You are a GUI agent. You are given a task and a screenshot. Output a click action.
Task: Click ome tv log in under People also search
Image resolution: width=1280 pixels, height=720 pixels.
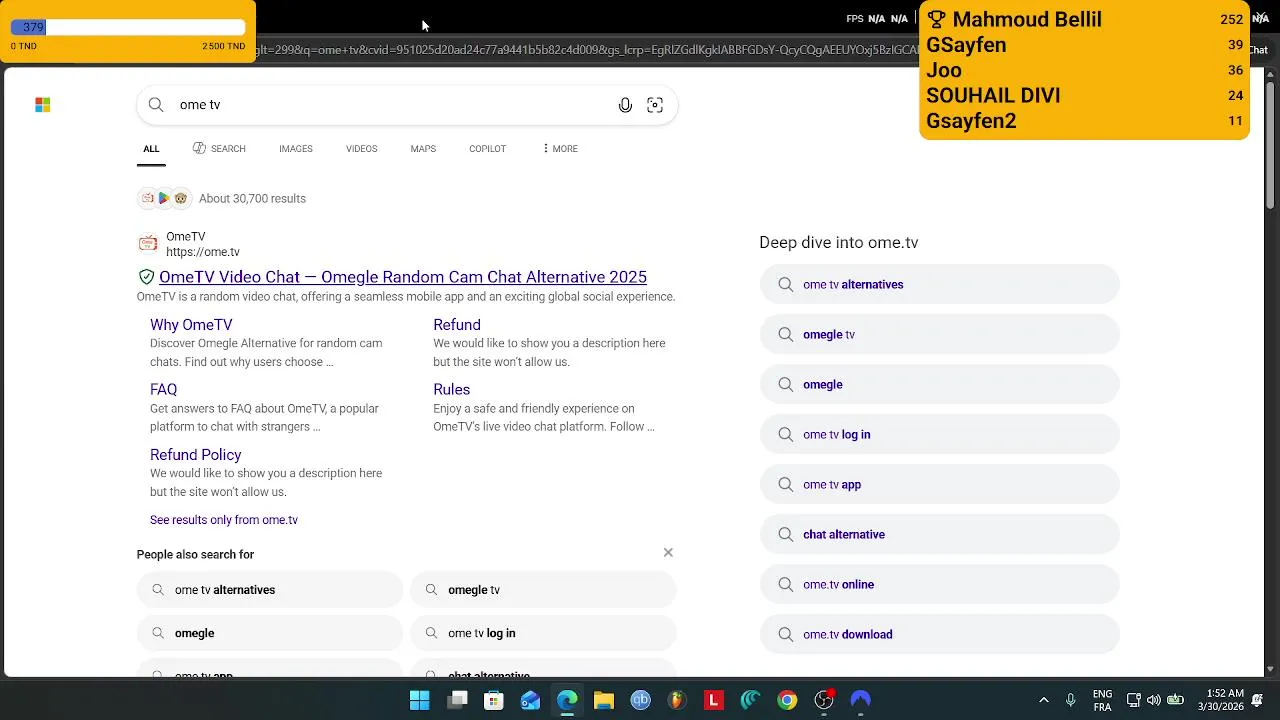click(x=543, y=633)
